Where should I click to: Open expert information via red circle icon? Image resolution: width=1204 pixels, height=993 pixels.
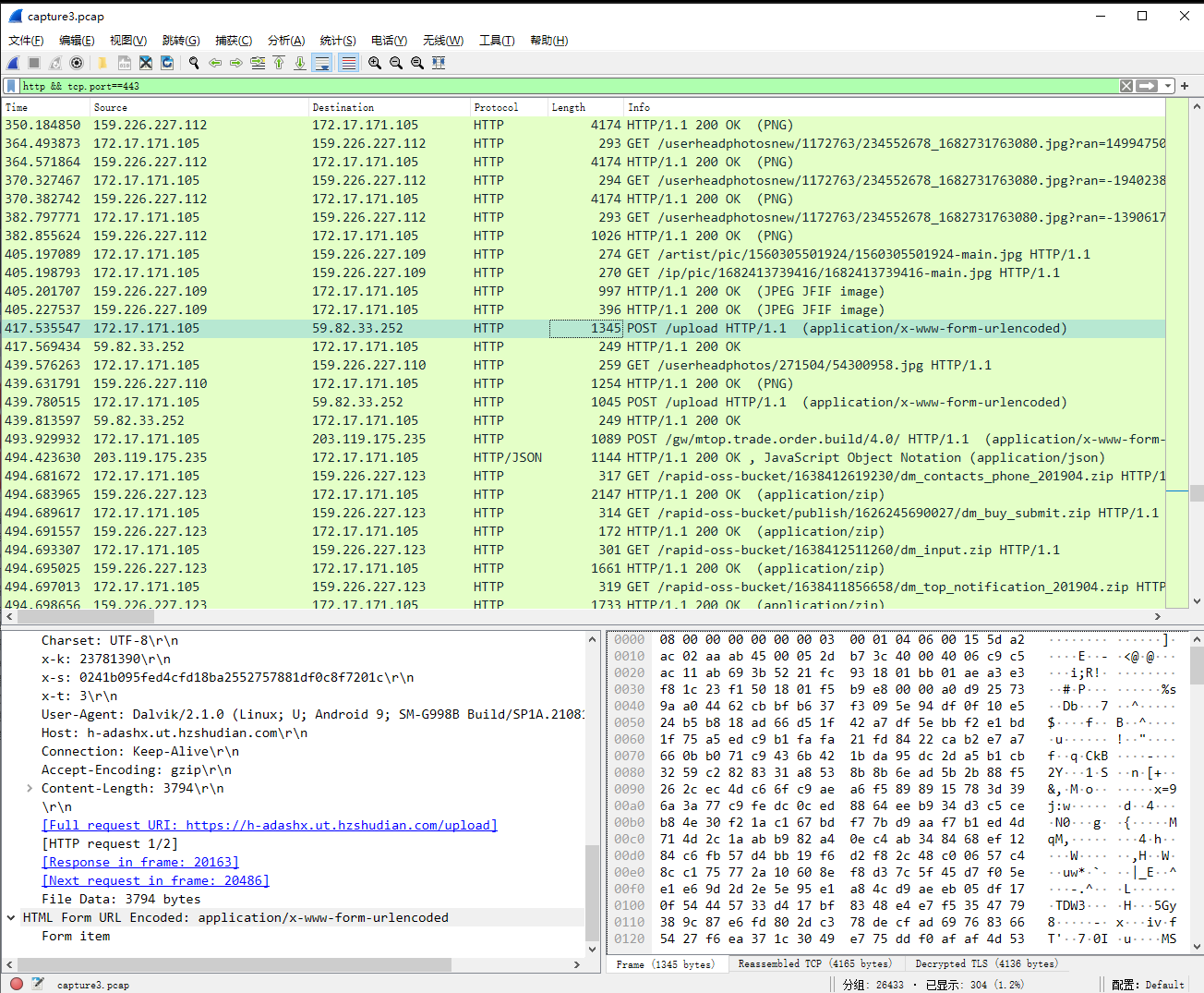(17, 984)
